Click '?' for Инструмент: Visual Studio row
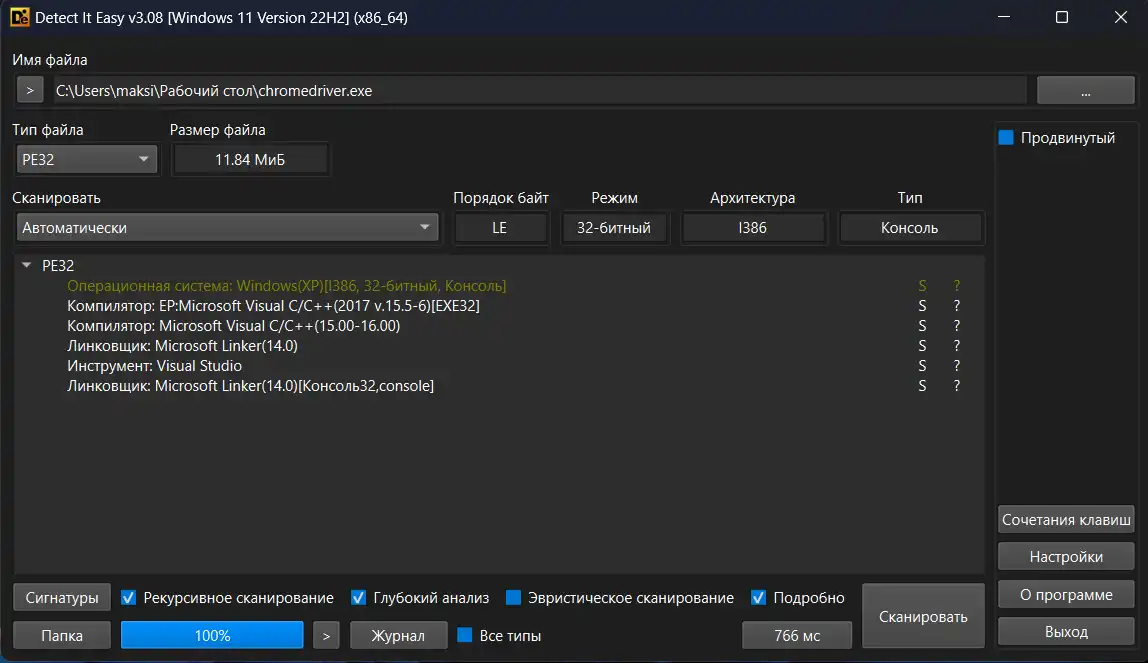The height and width of the screenshot is (663, 1148). click(956, 366)
